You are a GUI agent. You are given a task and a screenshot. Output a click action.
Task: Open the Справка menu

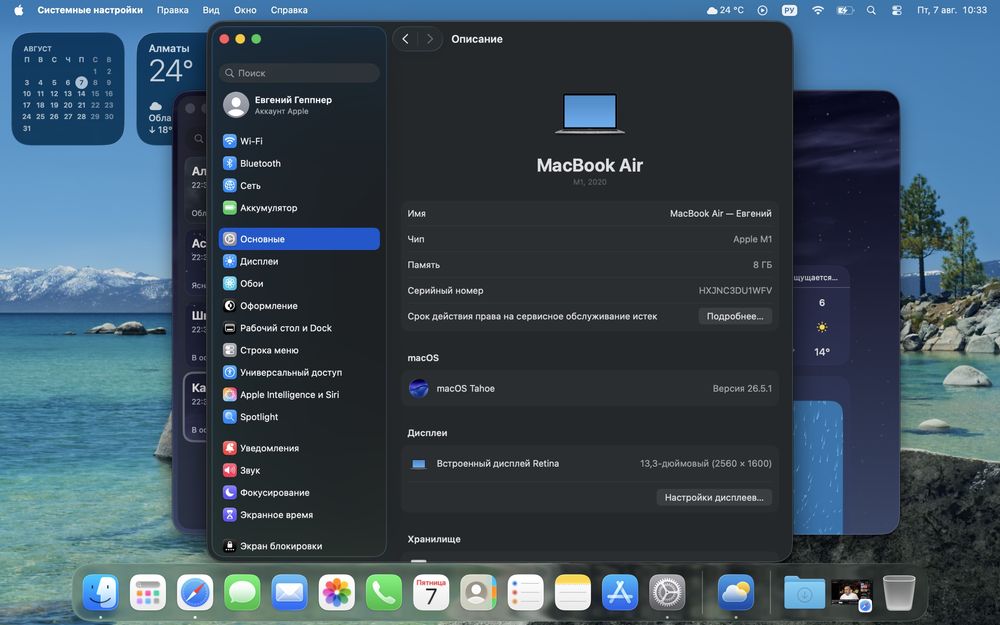pos(289,10)
